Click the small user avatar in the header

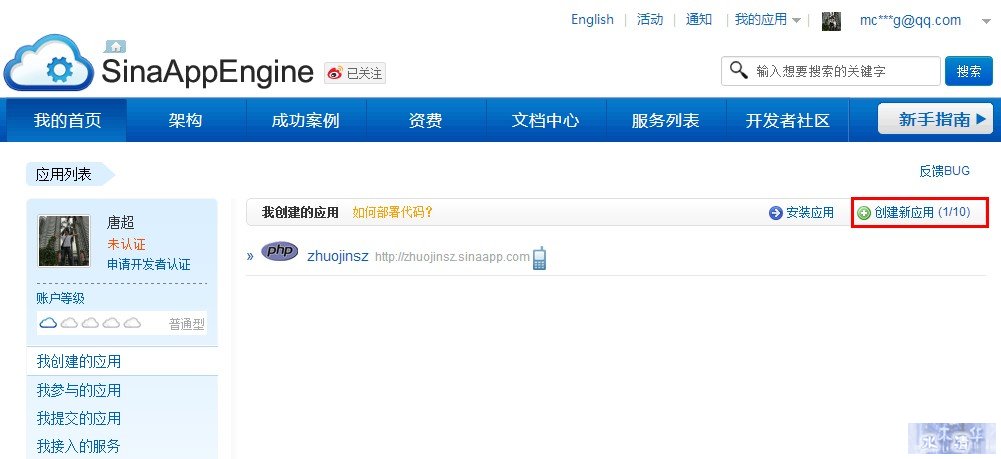click(x=831, y=21)
